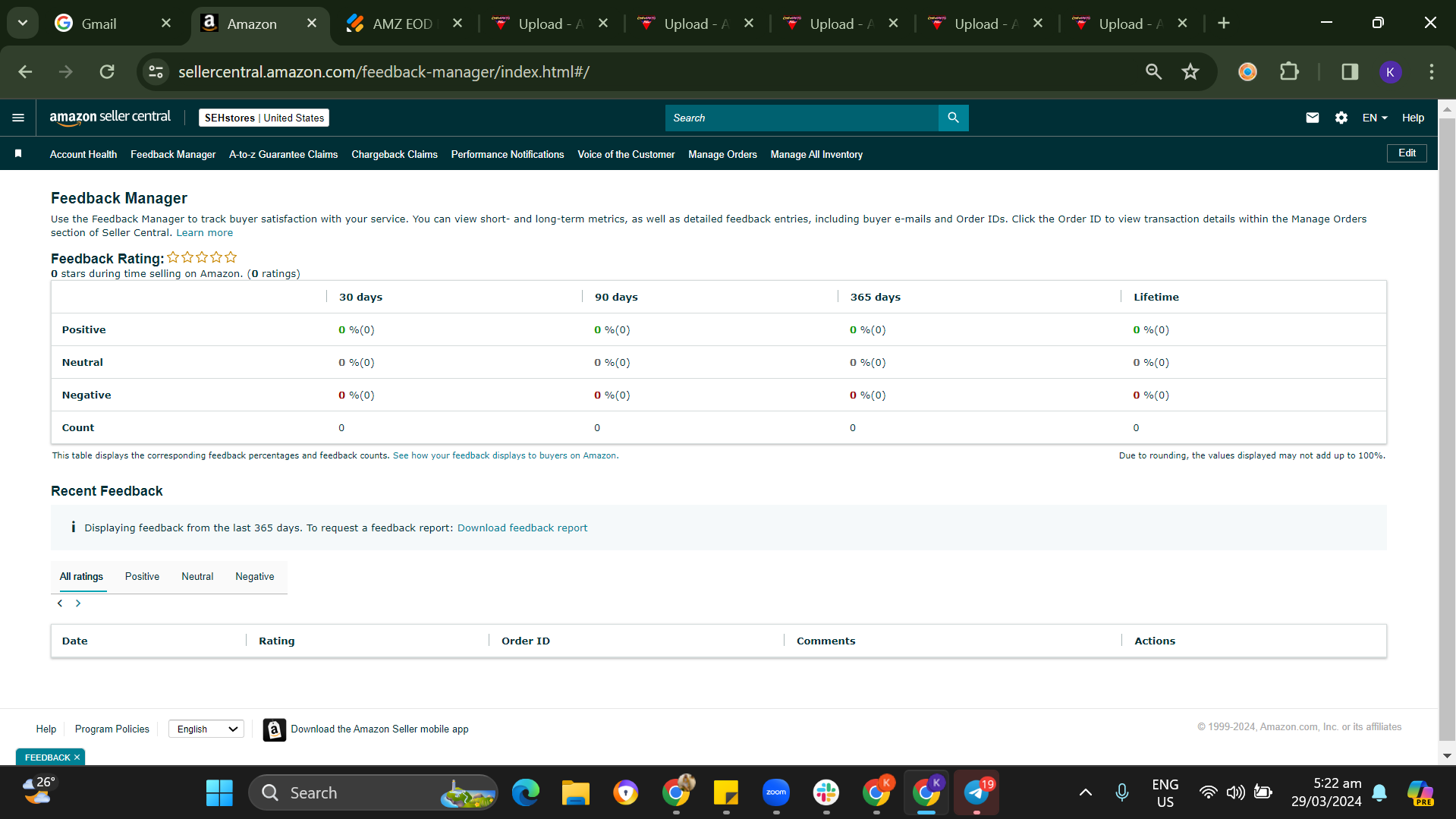Select the All ratings tab

click(81, 577)
